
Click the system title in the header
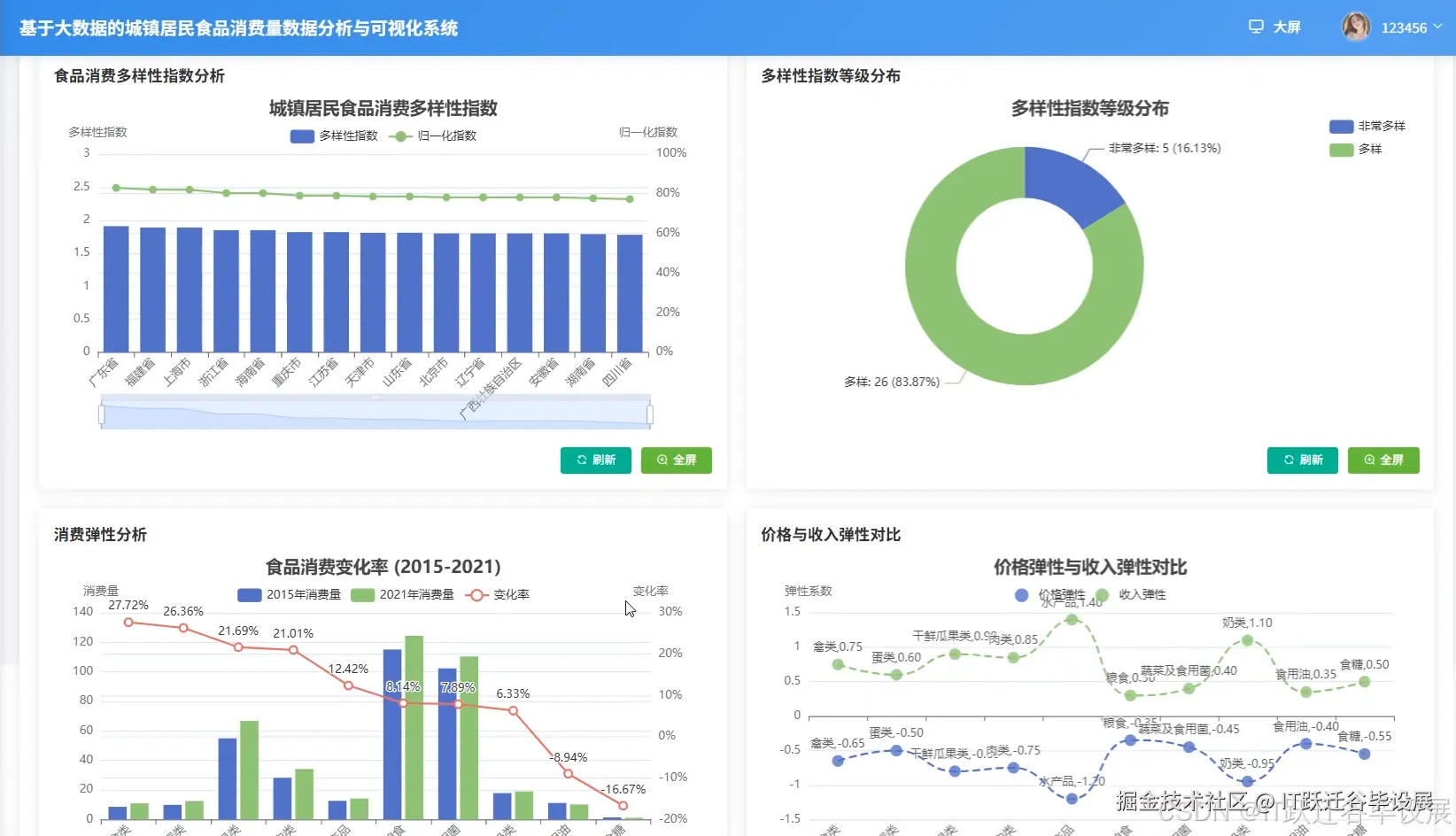pos(238,28)
